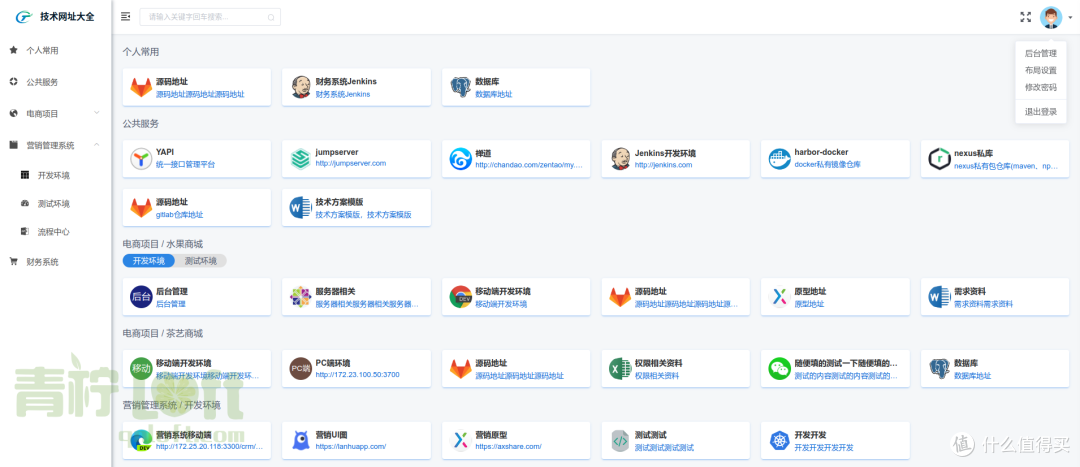The height and width of the screenshot is (467, 1080).
Task: Click the 营销UI图 monster icon
Action: click(x=301, y=441)
